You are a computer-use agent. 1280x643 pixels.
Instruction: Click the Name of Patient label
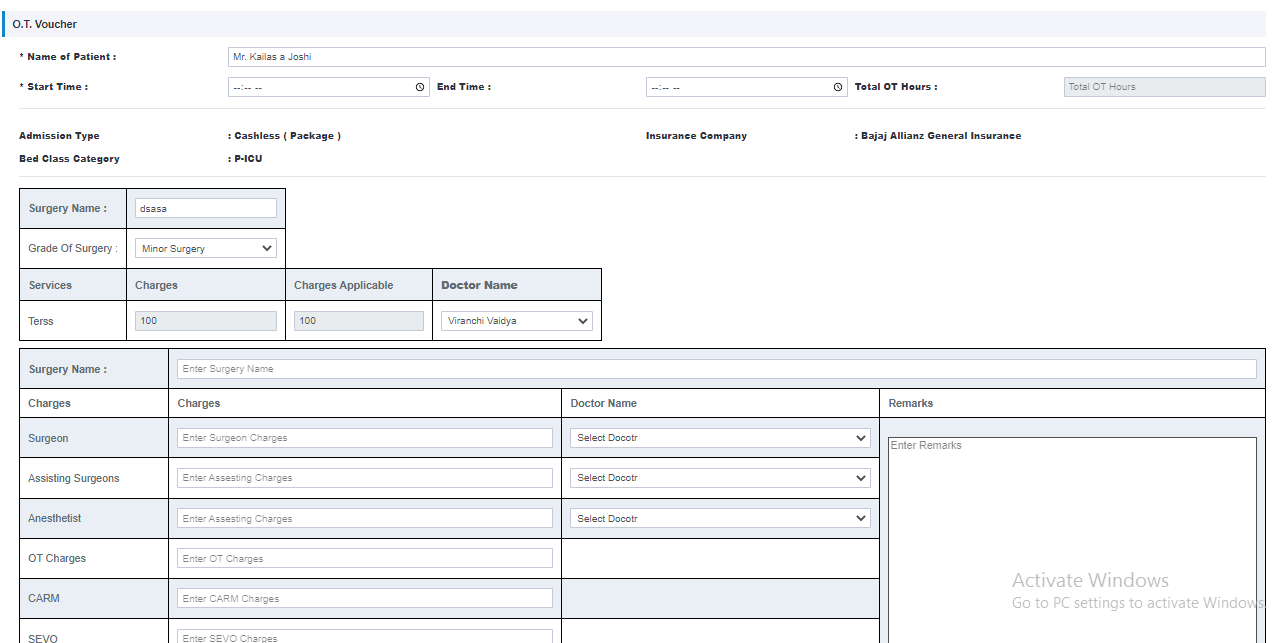(x=68, y=57)
